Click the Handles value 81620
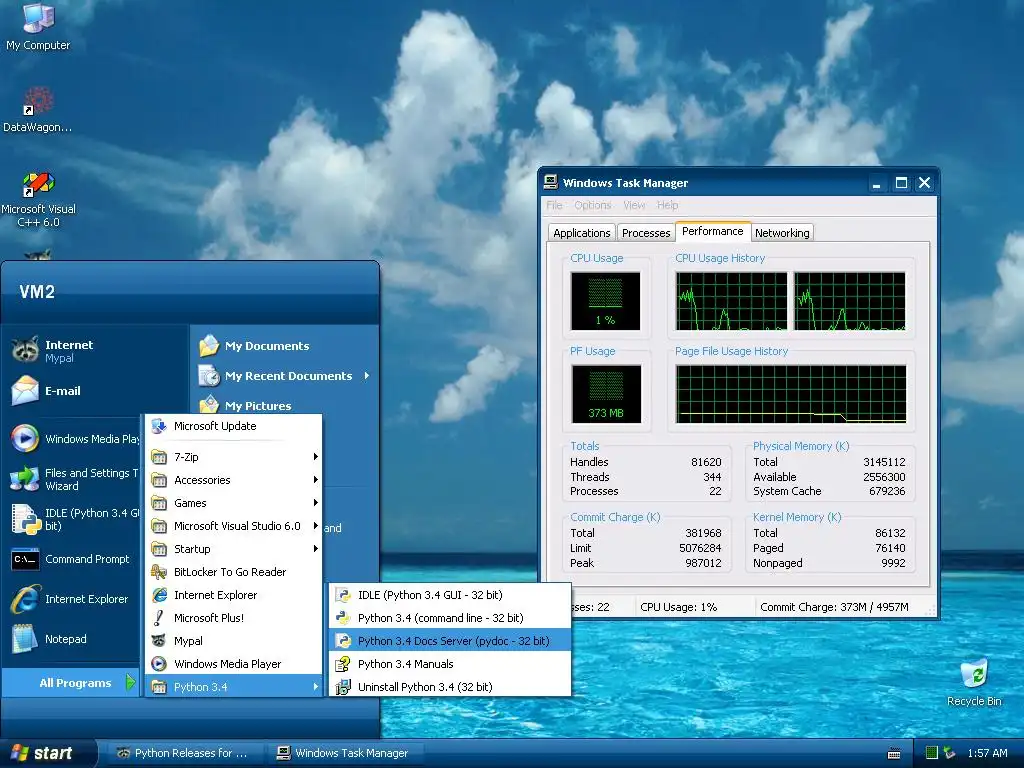The height and width of the screenshot is (768, 1024). 706,462
